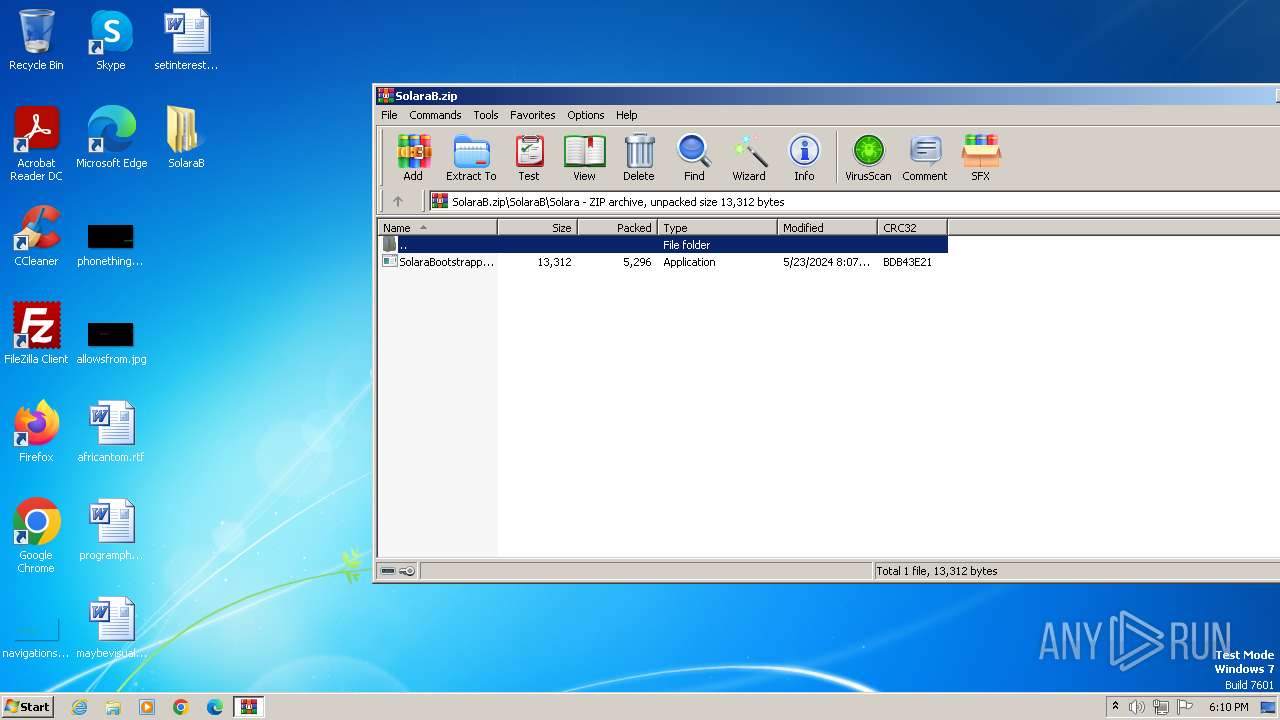Select the navigations desktop file
This screenshot has height=720, width=1280.
(36, 640)
